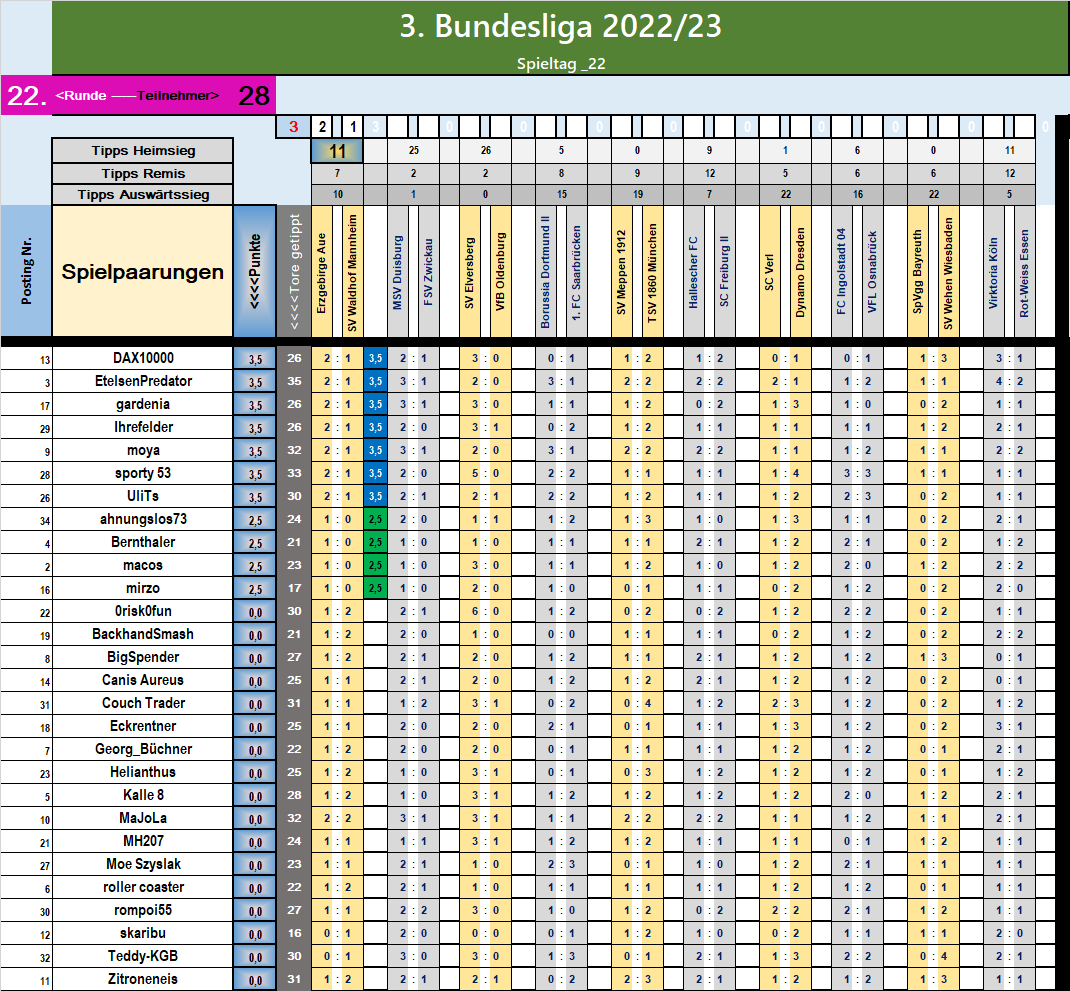Click the 'Tipps Heimsieg' row label
Screen dimensions: 1070x991
(143, 151)
